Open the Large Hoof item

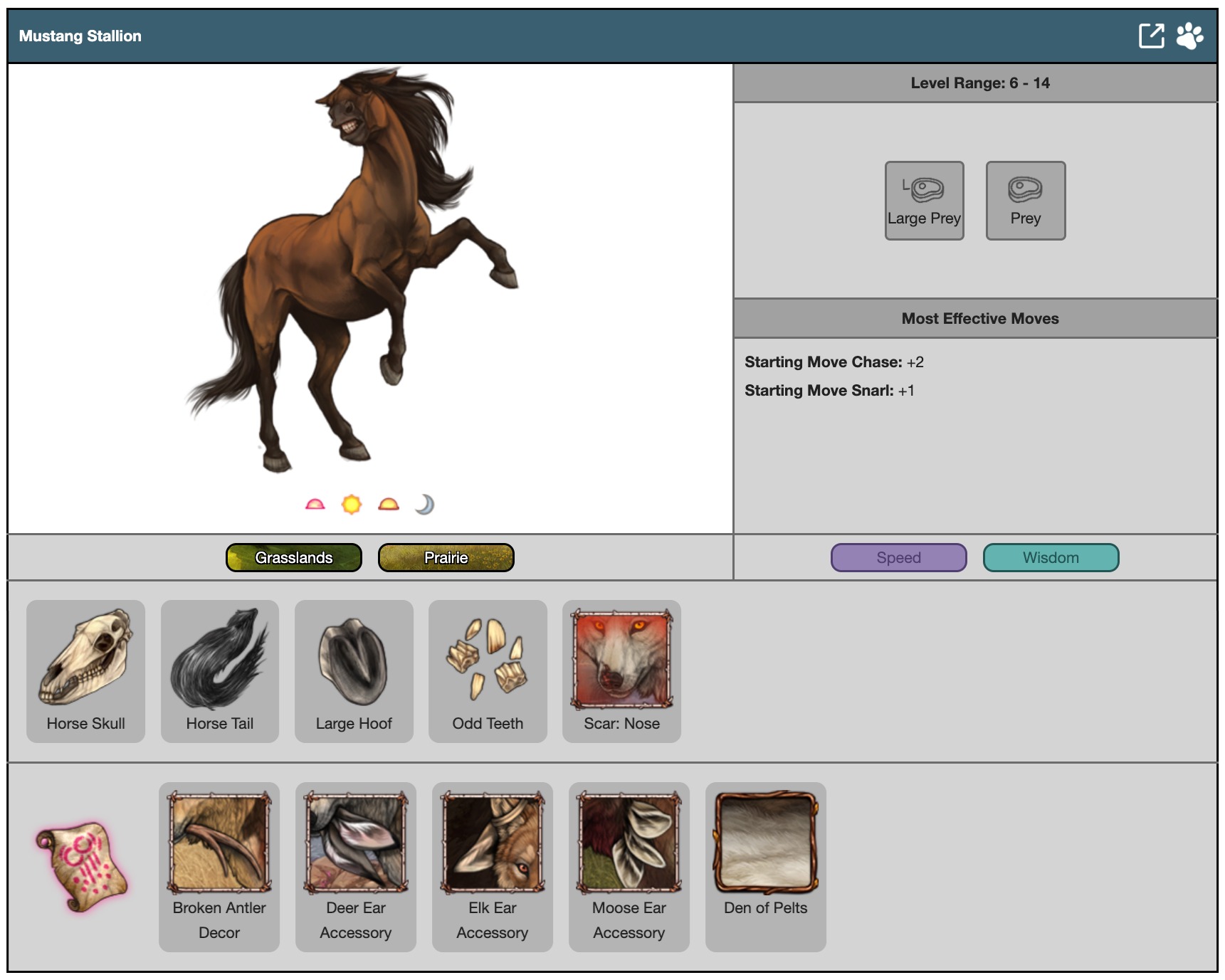[354, 670]
